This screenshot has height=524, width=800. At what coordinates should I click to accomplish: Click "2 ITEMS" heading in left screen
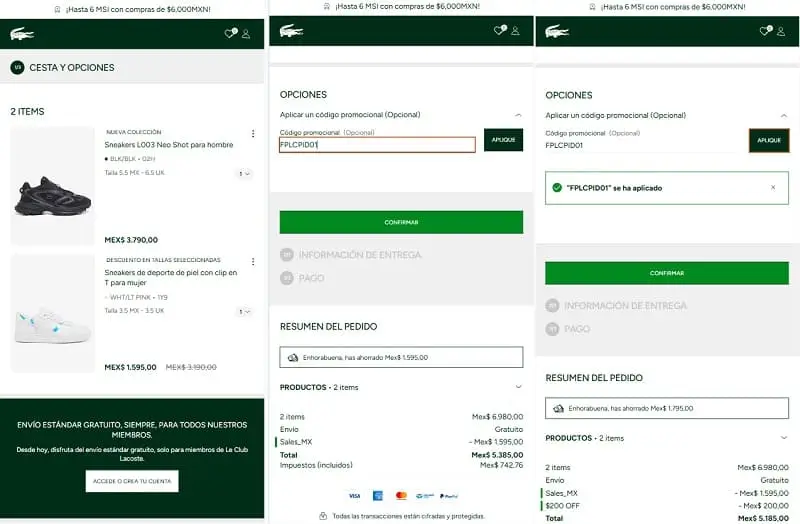click(x=28, y=111)
